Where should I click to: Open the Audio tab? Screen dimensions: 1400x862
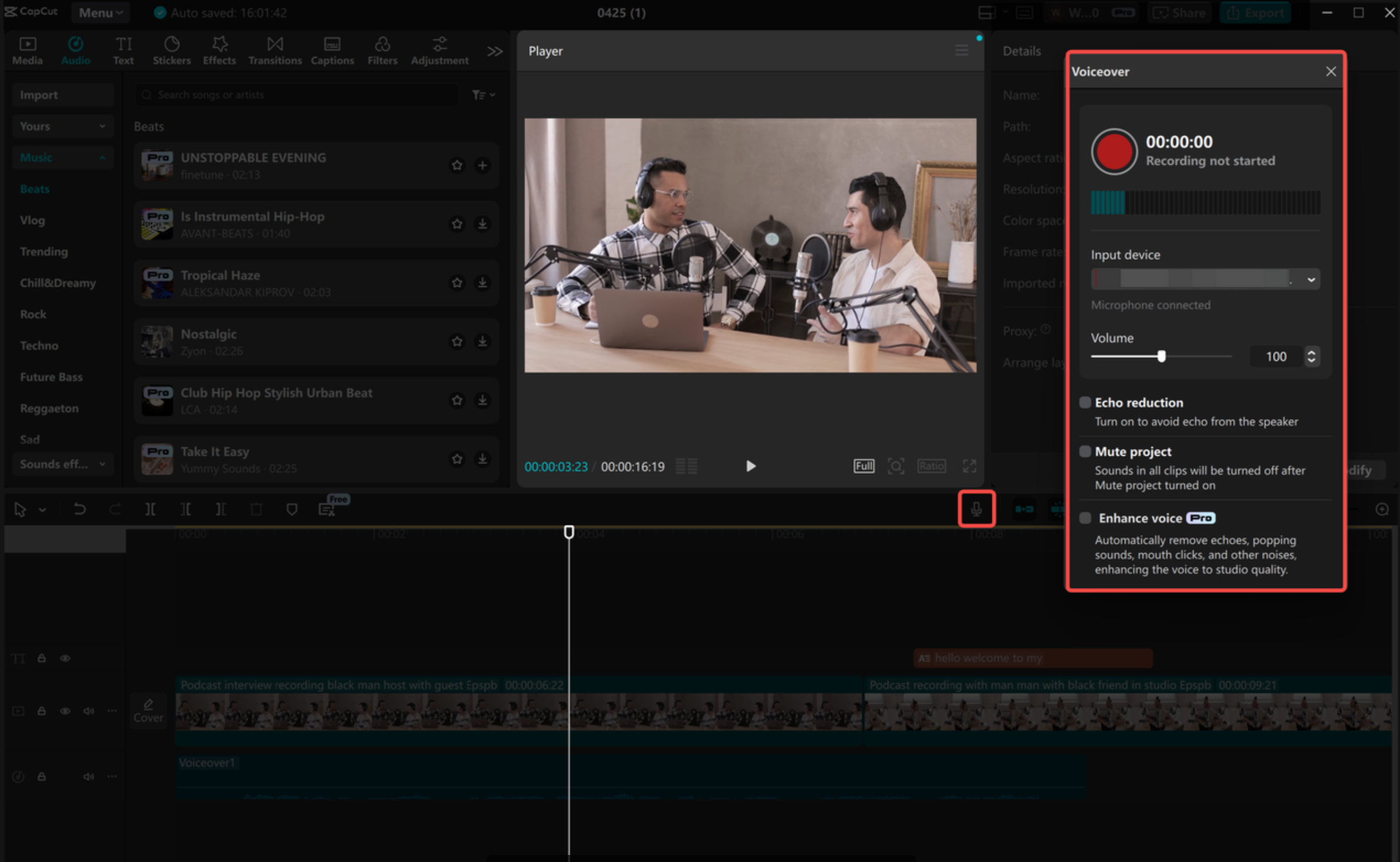tap(75, 51)
